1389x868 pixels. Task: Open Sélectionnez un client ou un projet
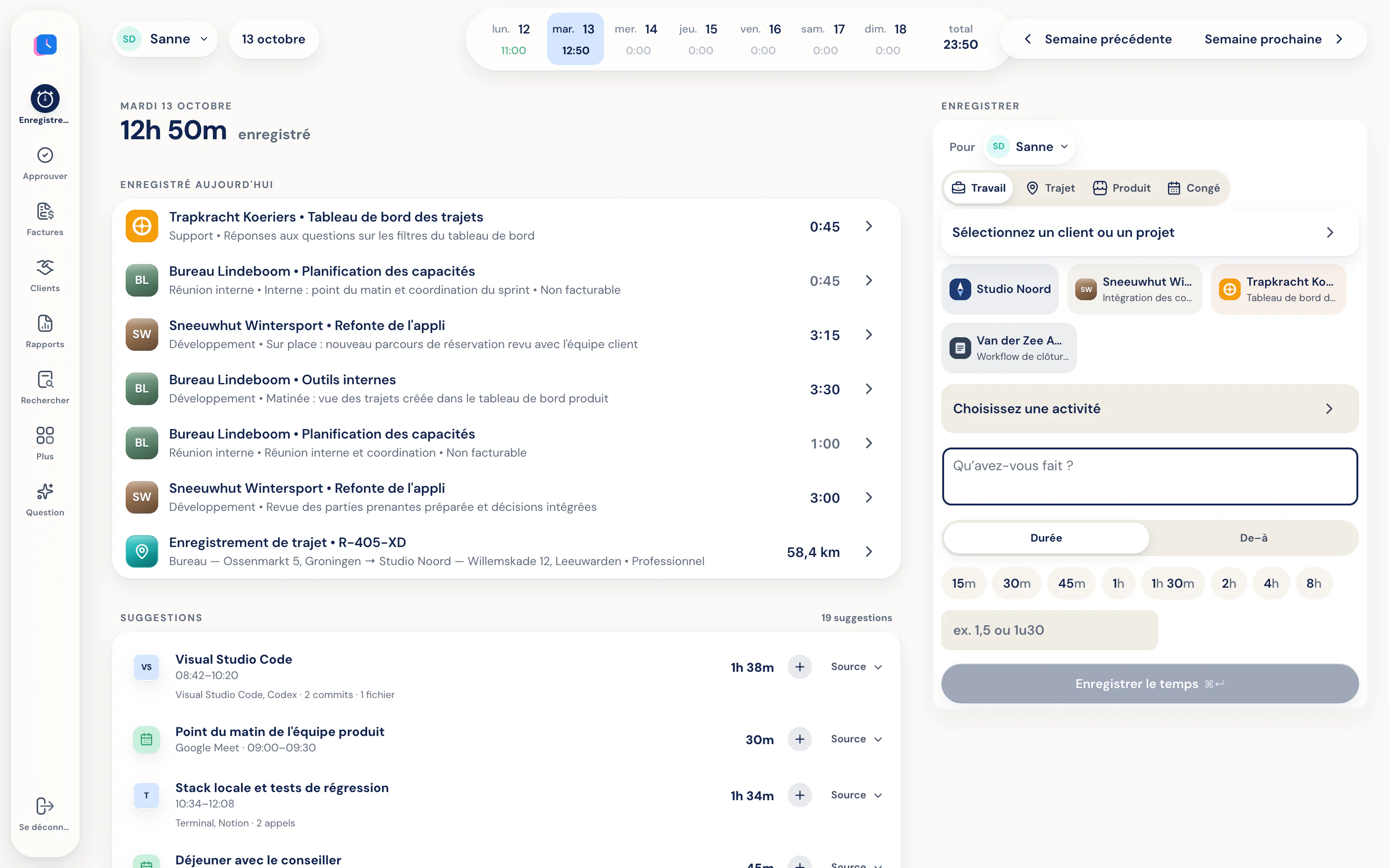(x=1150, y=232)
